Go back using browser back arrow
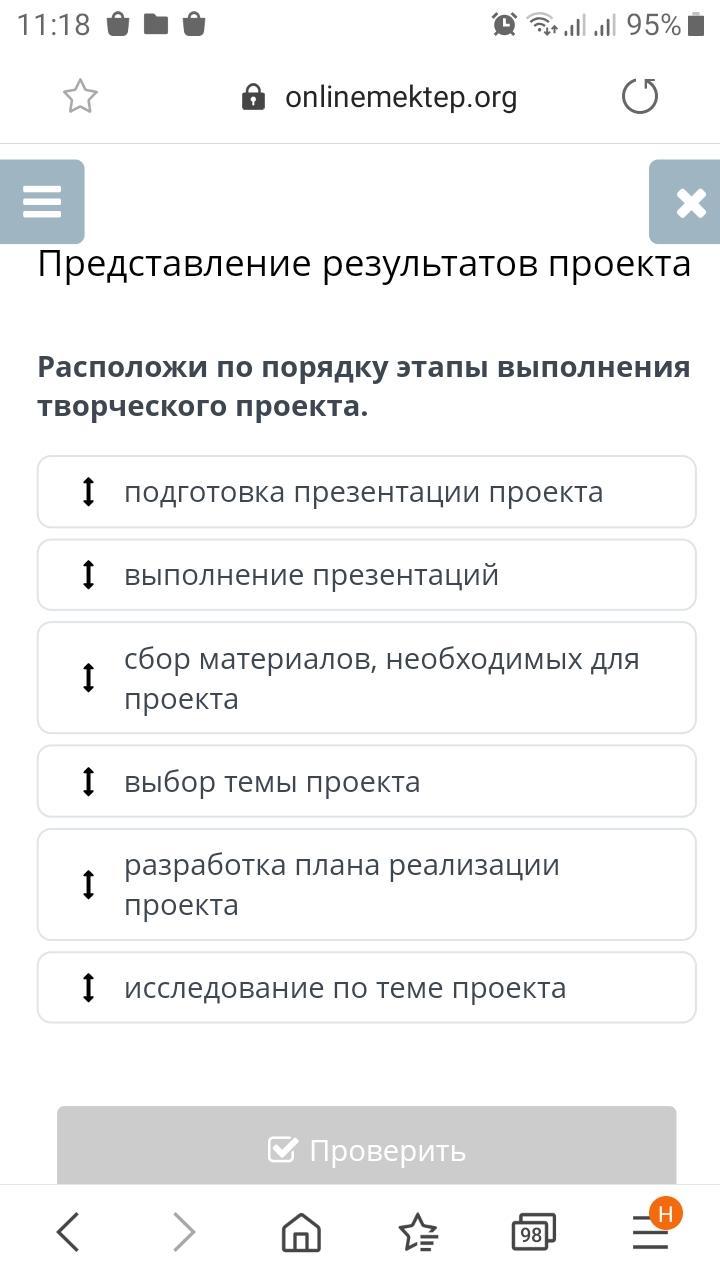Image resolution: width=720 pixels, height=1280 pixels. tap(68, 1232)
